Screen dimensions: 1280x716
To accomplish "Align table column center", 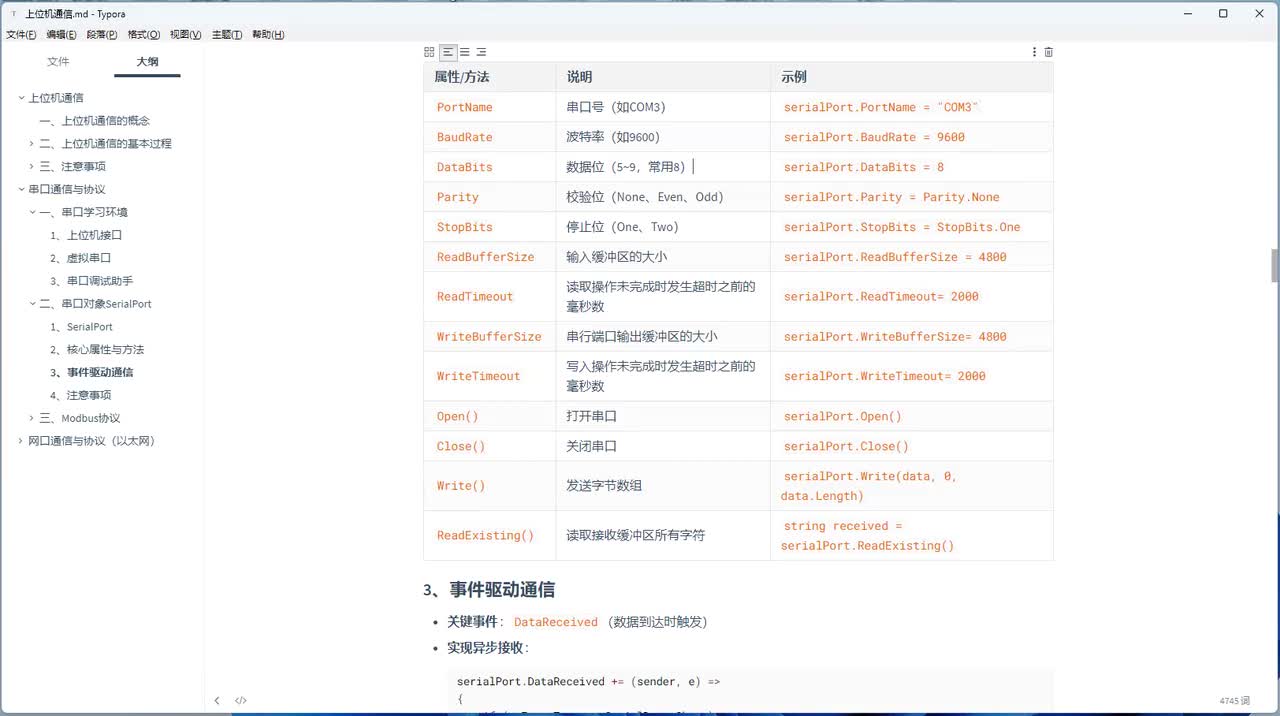I will [x=465, y=52].
